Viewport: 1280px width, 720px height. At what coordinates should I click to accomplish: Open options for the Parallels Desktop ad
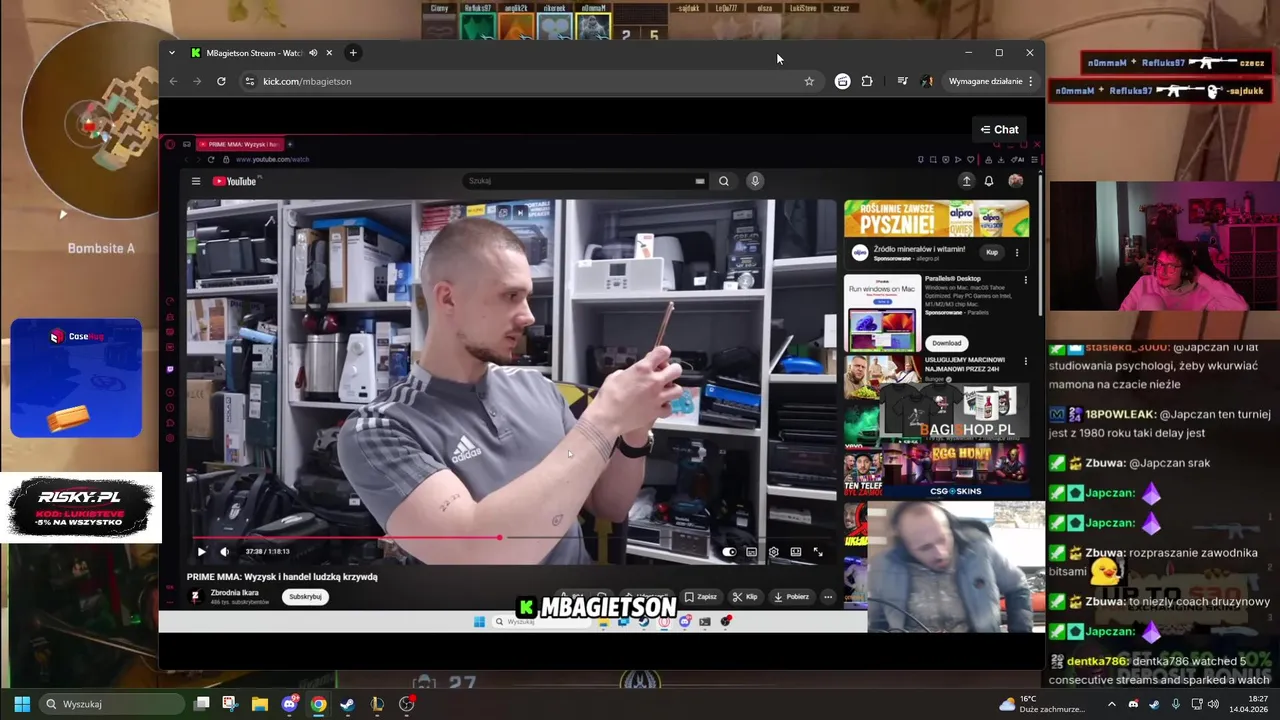coord(1025,281)
